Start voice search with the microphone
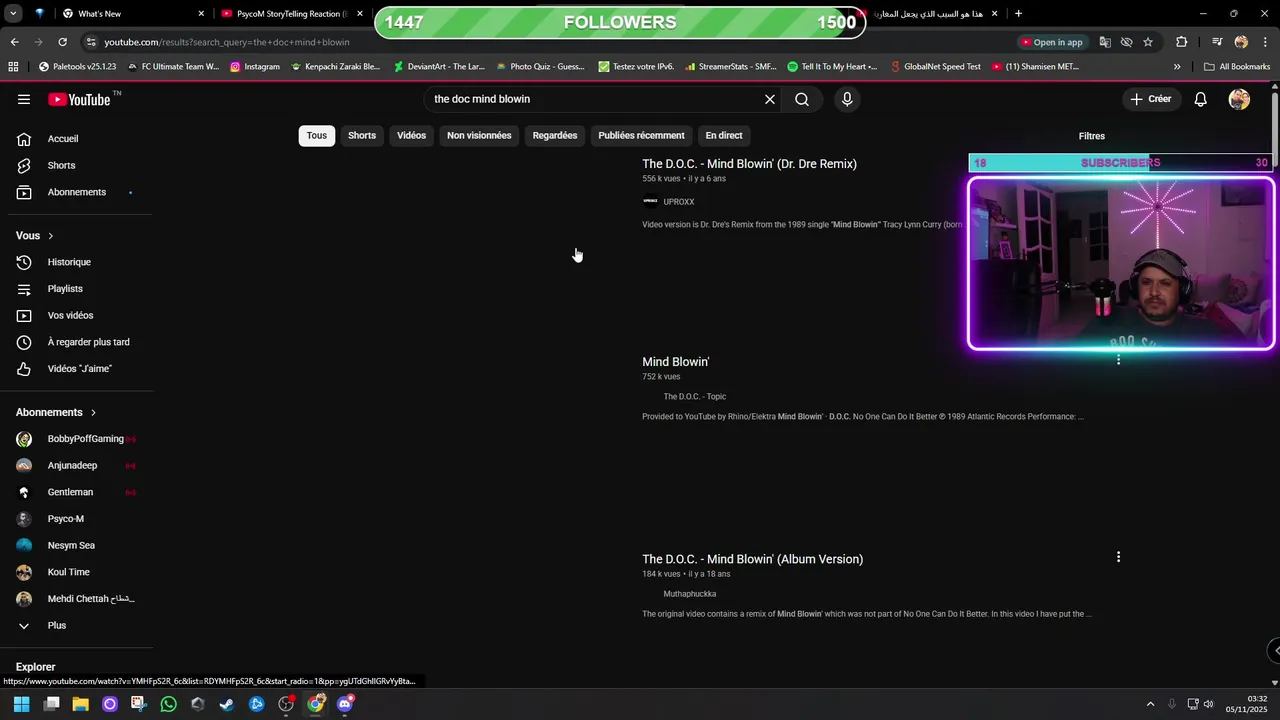The image size is (1280, 720). tap(847, 99)
